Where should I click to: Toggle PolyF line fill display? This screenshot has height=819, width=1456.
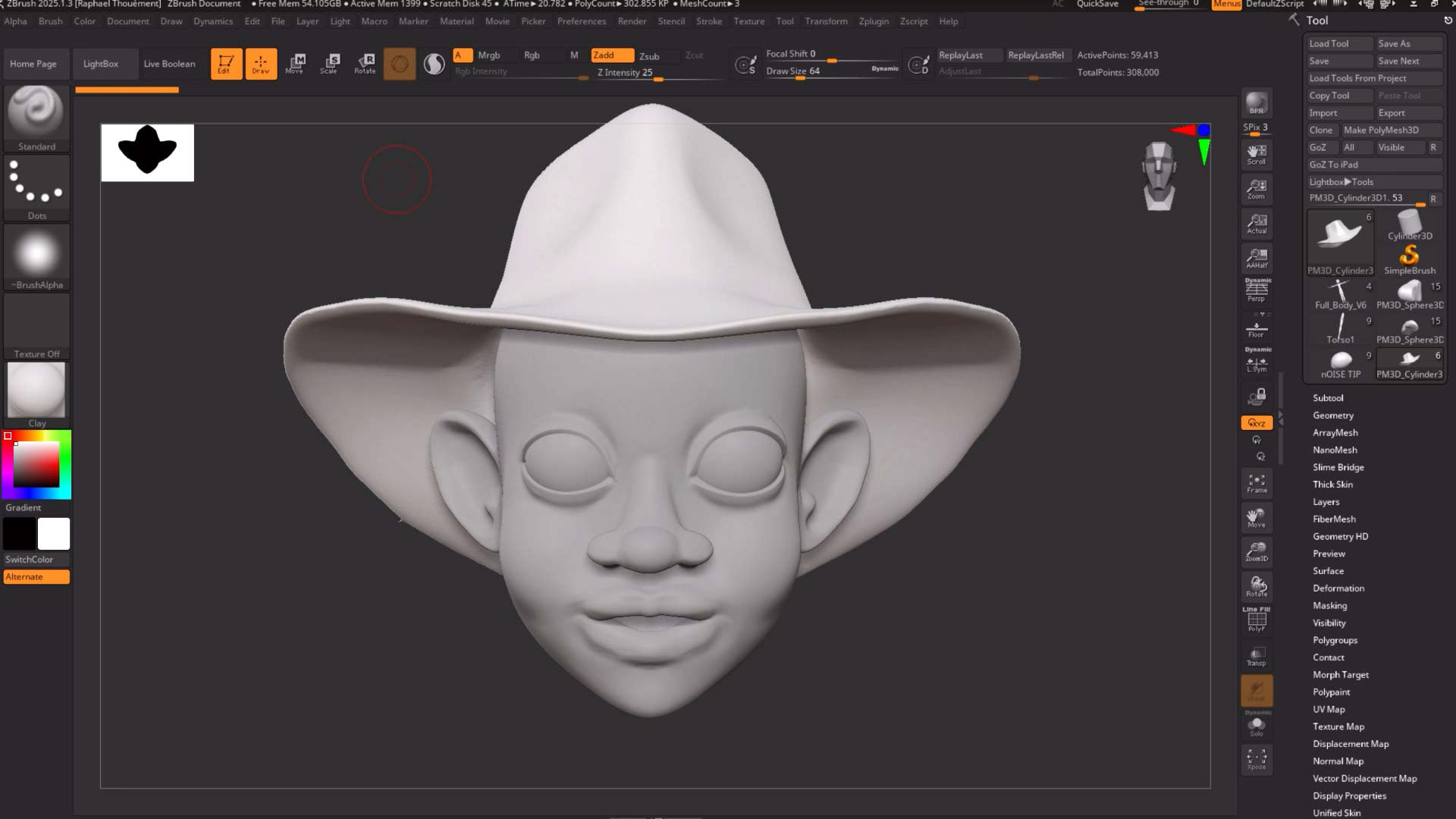pos(1257,620)
